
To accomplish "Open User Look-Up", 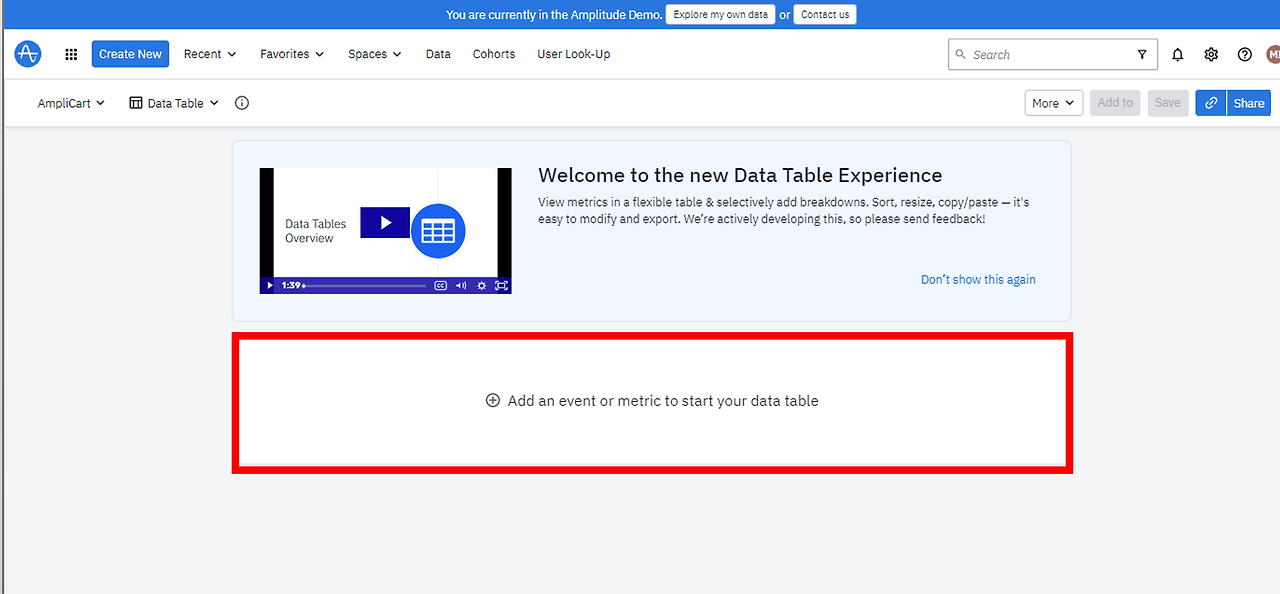I will coord(573,54).
